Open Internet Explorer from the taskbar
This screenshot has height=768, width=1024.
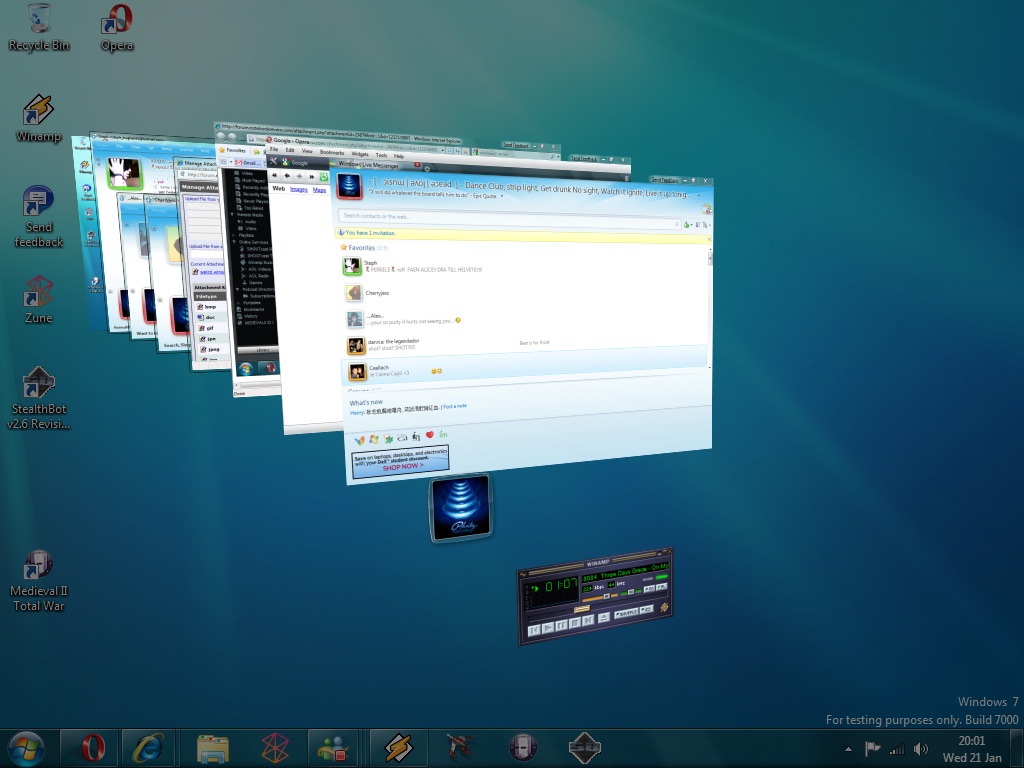(x=148, y=748)
